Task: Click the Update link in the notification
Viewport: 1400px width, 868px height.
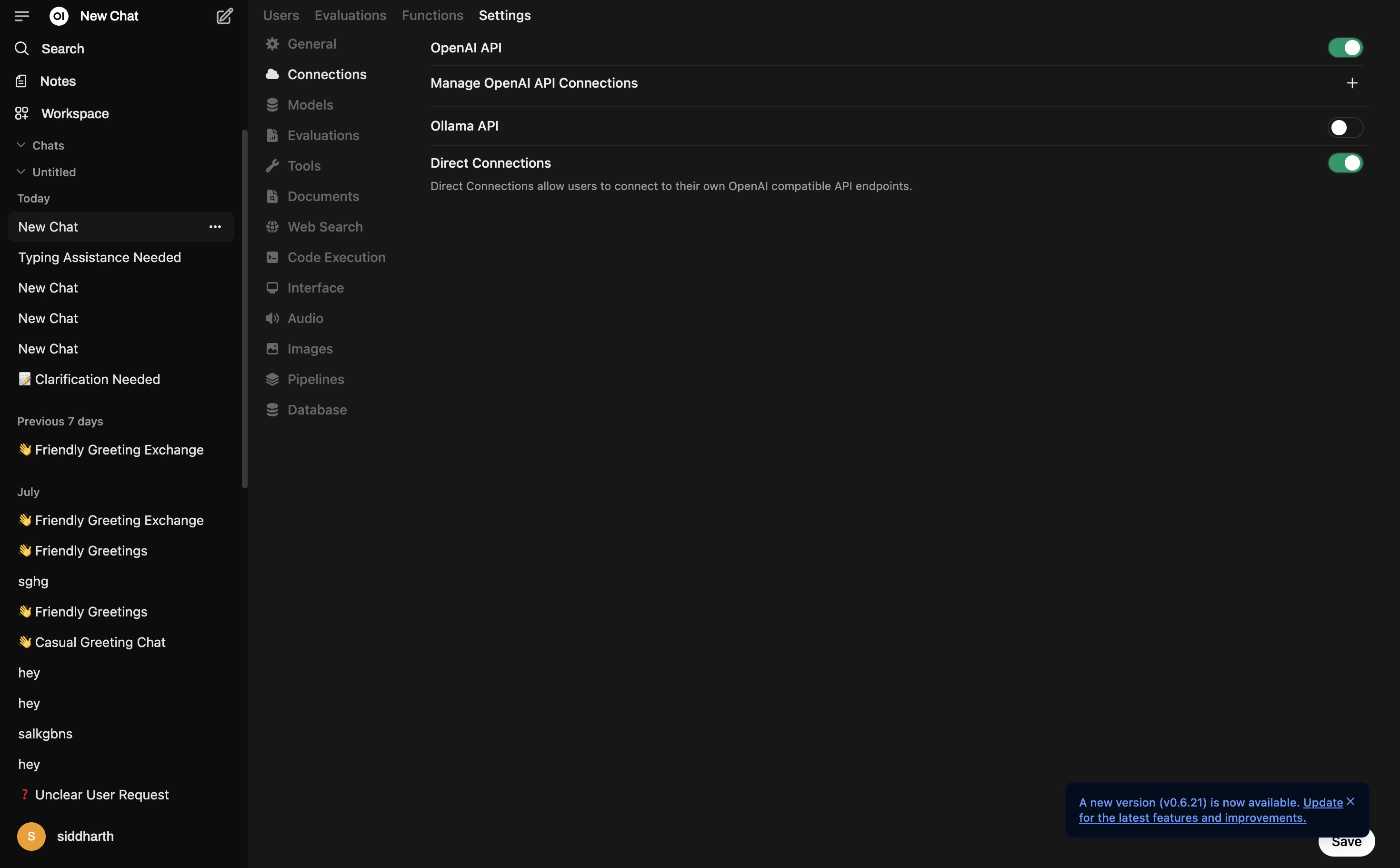Action: click(1322, 803)
